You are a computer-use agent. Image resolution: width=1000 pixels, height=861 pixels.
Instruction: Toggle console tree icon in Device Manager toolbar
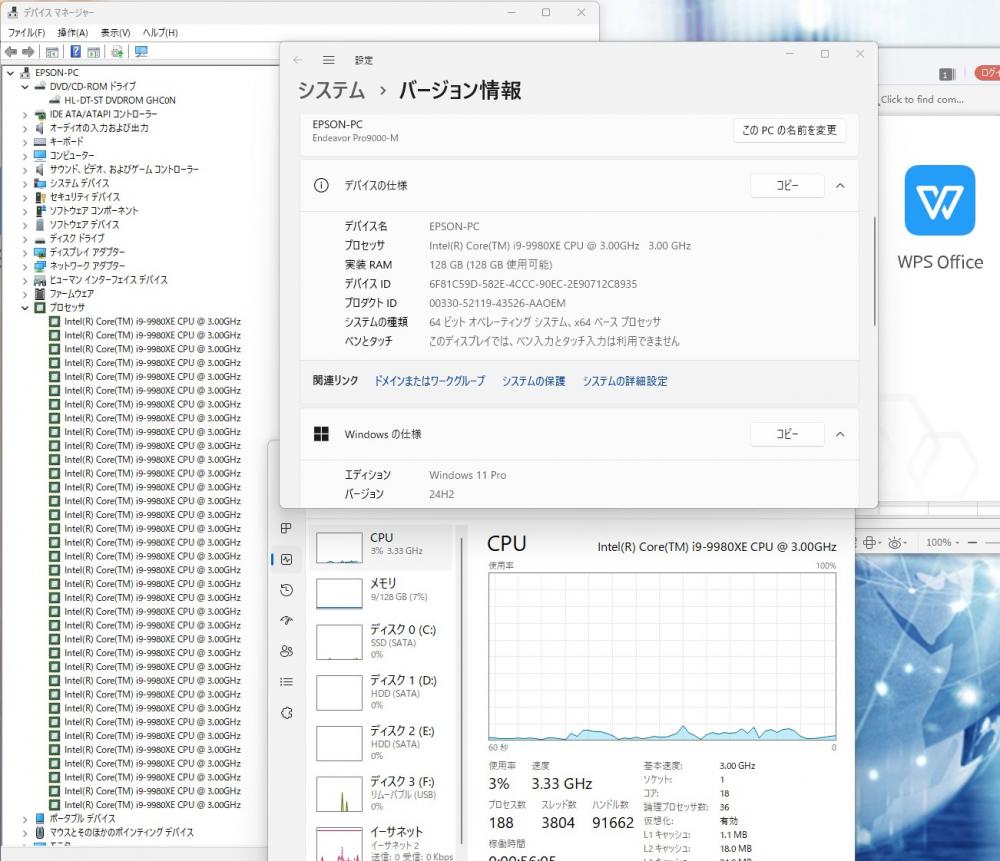coord(52,52)
